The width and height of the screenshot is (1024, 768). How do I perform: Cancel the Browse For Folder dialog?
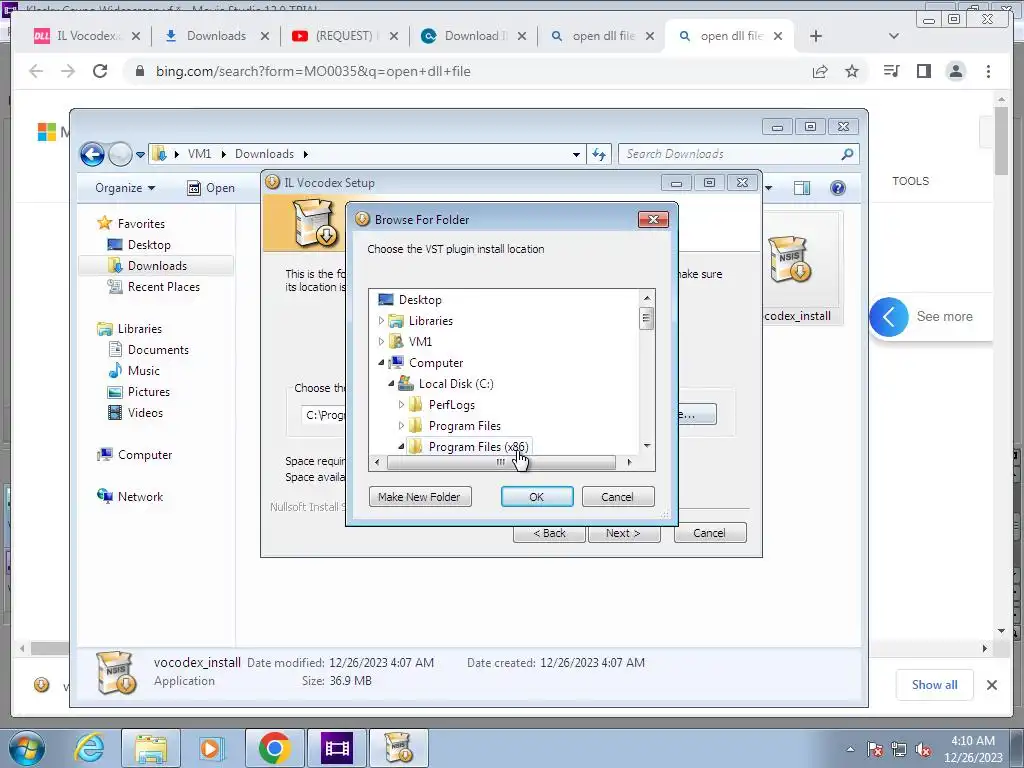pyautogui.click(x=617, y=496)
